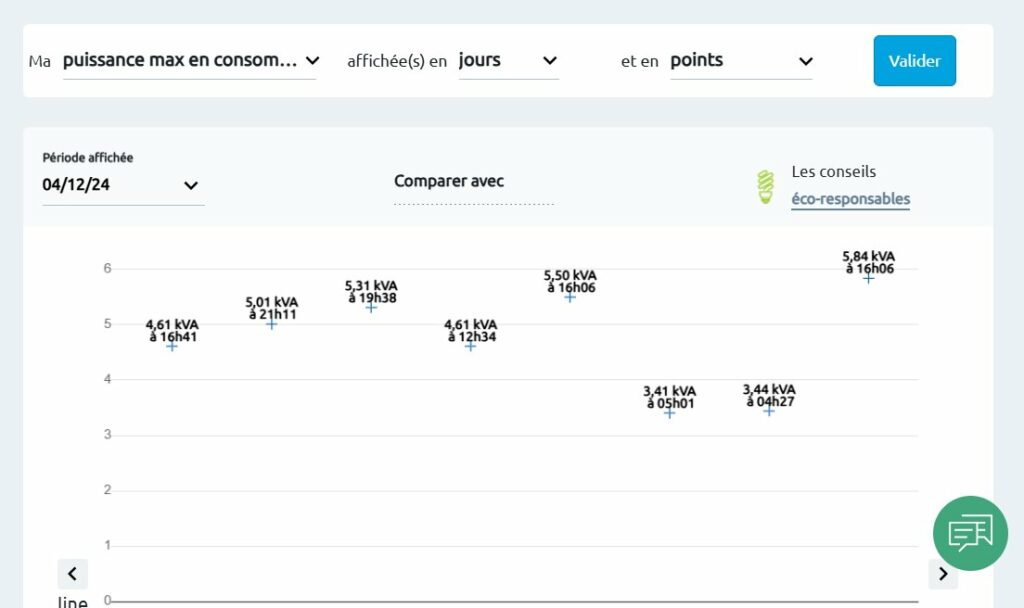Advance to next period with right arrow
Image resolution: width=1024 pixels, height=608 pixels.
(943, 574)
